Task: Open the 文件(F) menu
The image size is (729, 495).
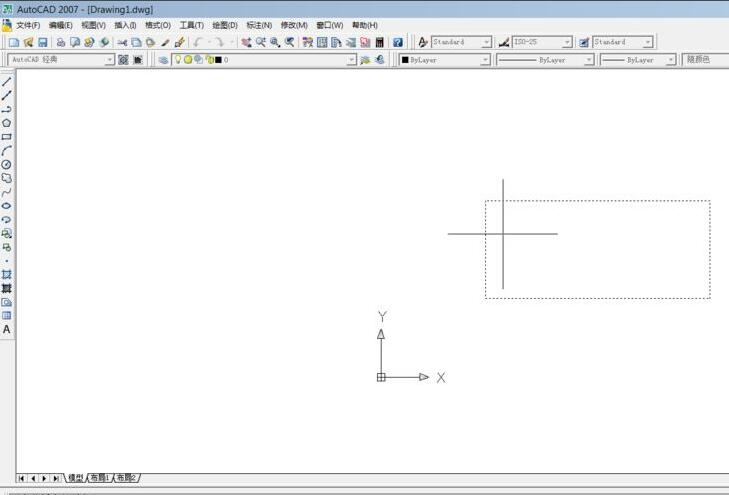Action: click(28, 25)
